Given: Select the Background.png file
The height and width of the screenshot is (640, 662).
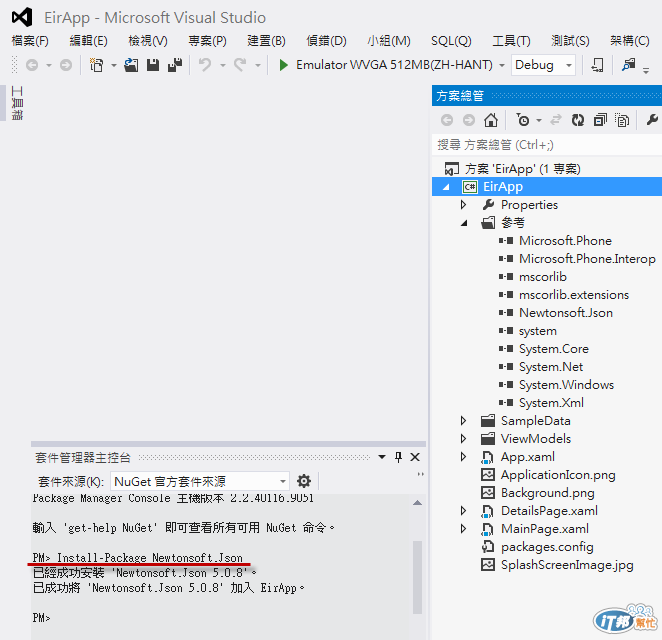Looking at the screenshot, I should click(x=548, y=493).
